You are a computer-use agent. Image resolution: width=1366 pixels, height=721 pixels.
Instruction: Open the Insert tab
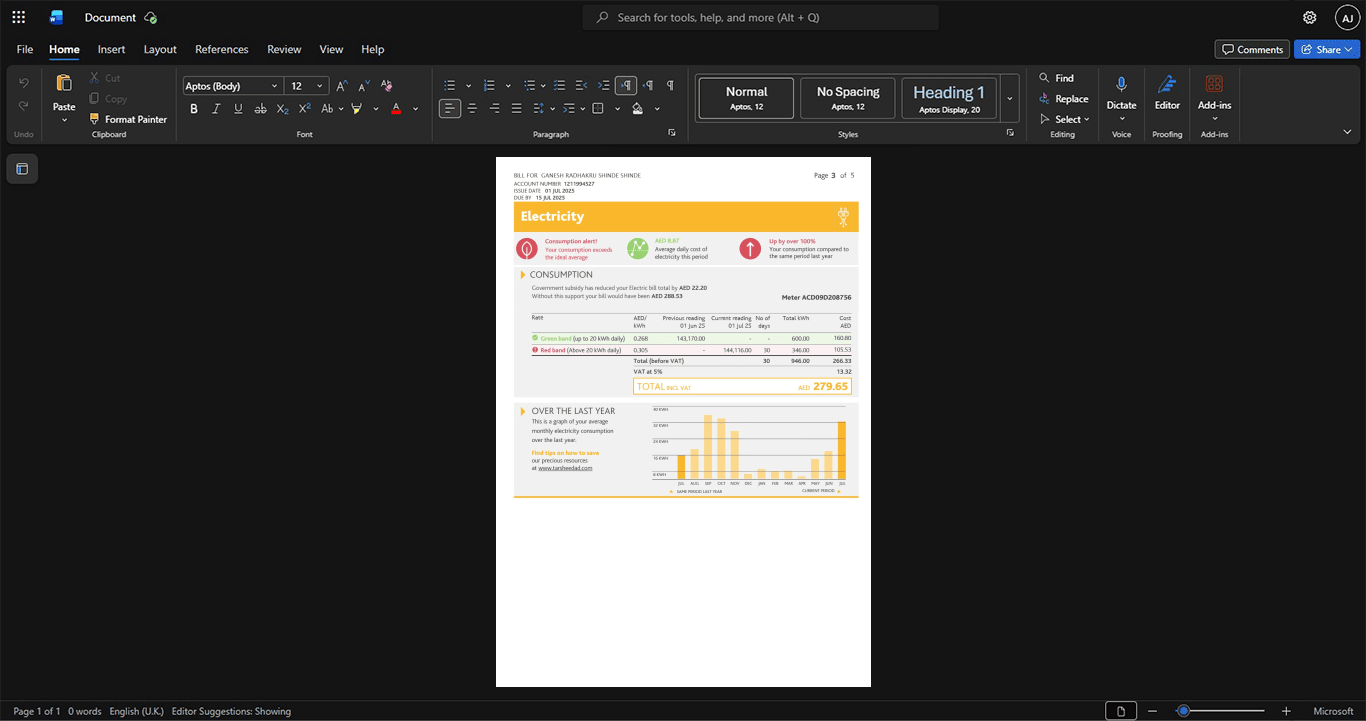[111, 49]
